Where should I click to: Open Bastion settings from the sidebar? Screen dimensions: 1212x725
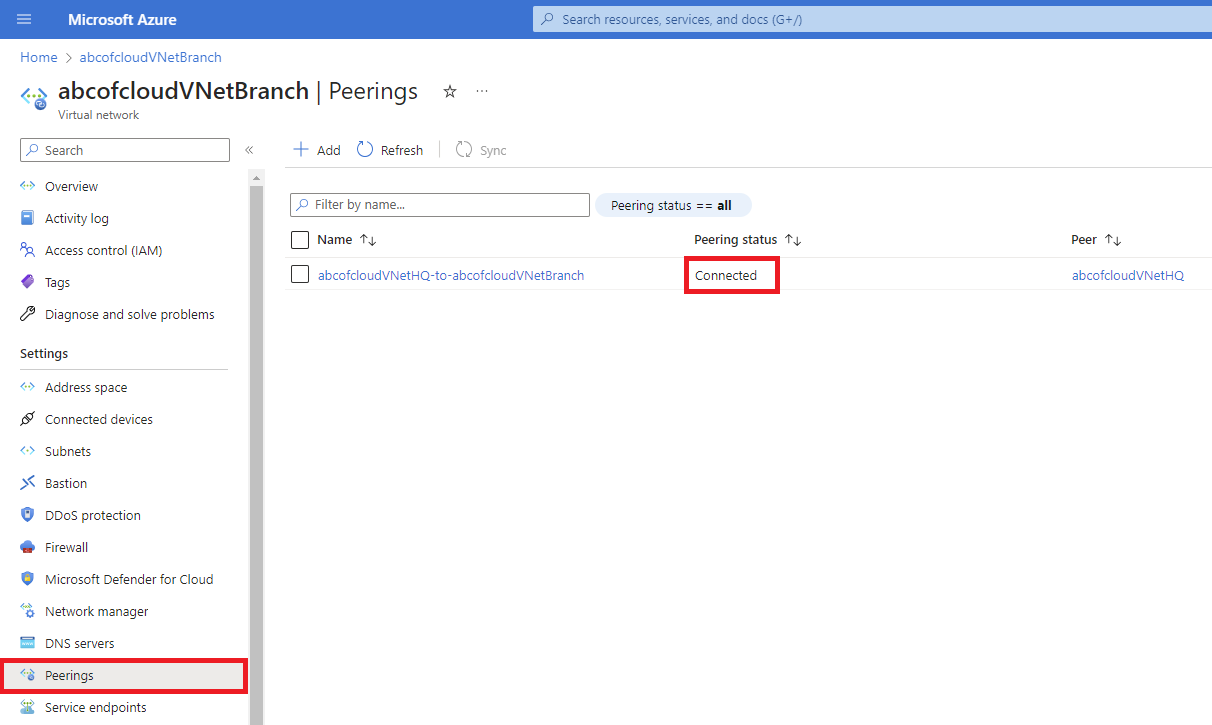click(65, 482)
